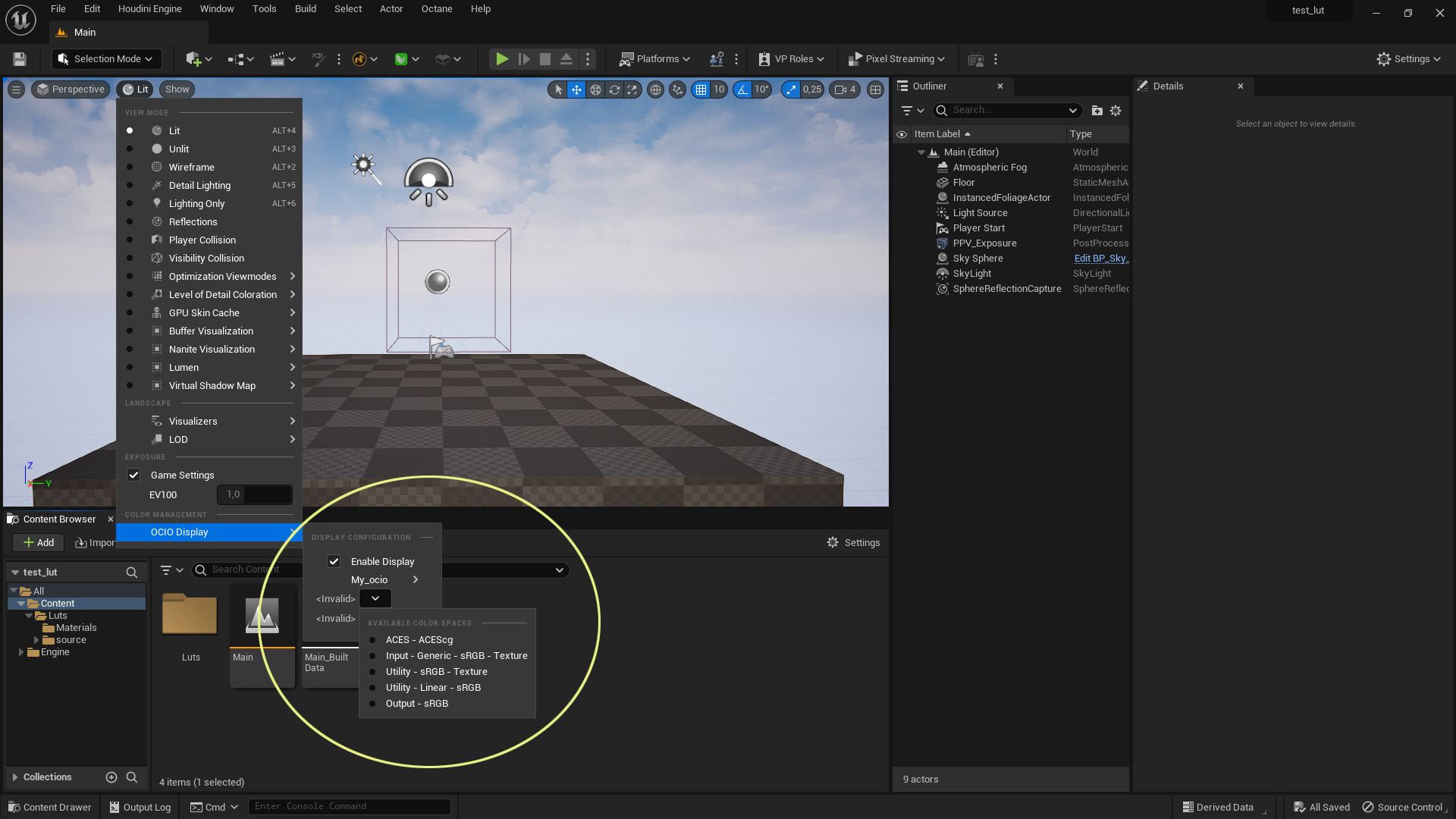Open the Platforms dropdown
Viewport: 1456px width, 819px height.
[654, 59]
